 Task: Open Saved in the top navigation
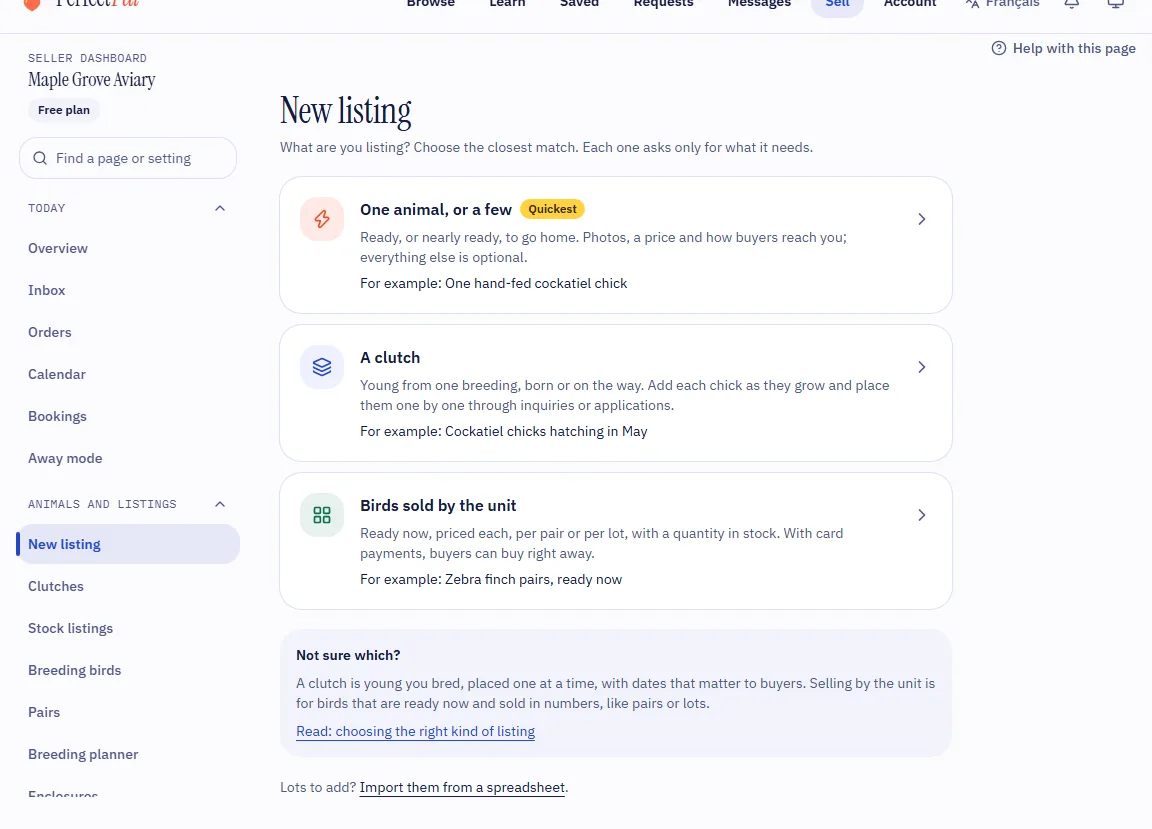[579, 4]
